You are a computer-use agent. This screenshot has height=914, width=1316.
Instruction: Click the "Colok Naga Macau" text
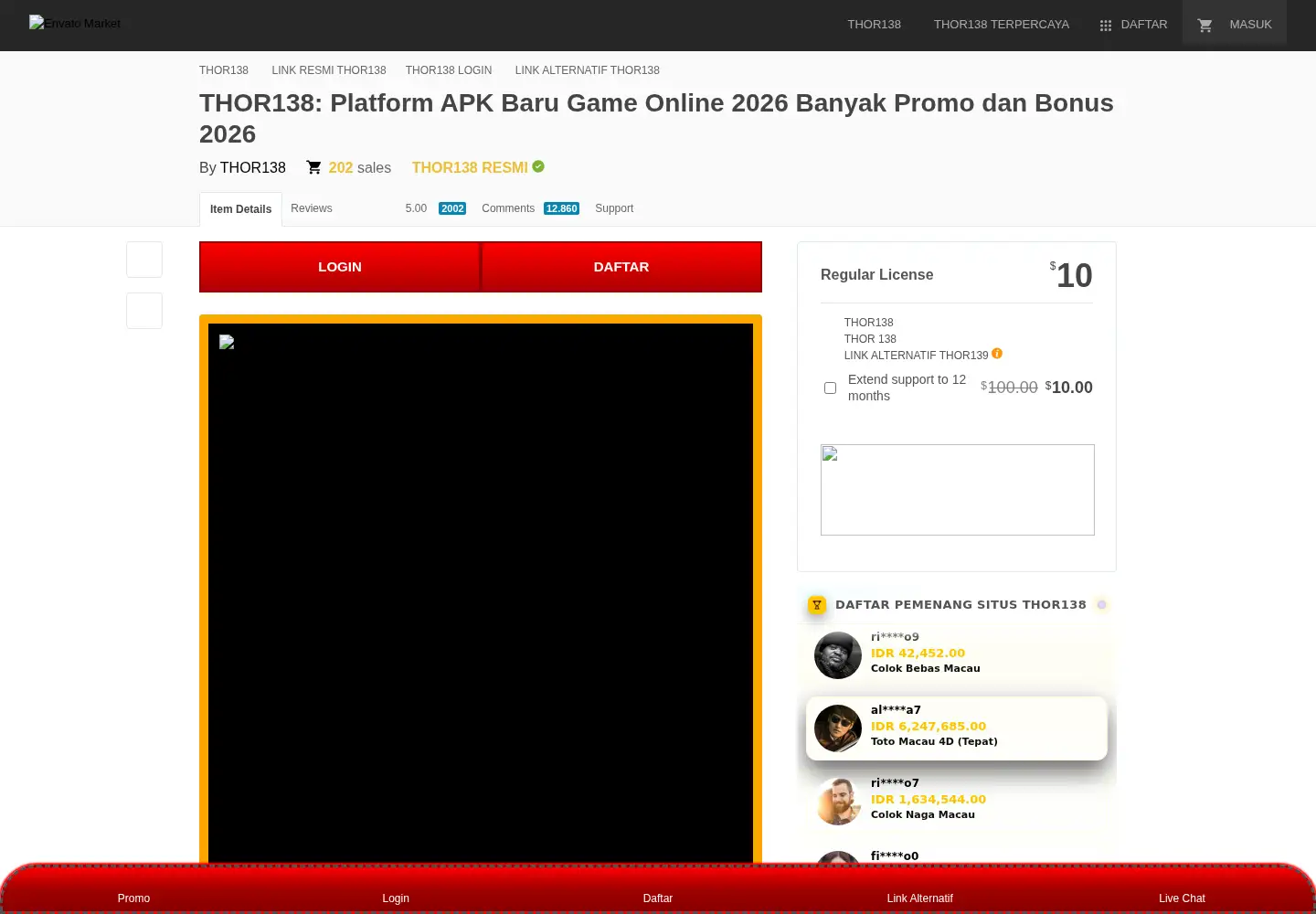[x=923, y=814]
